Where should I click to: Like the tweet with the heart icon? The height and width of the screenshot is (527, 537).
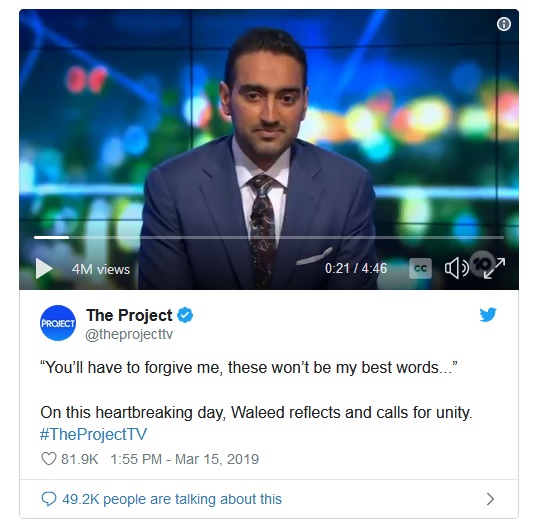coord(49,459)
